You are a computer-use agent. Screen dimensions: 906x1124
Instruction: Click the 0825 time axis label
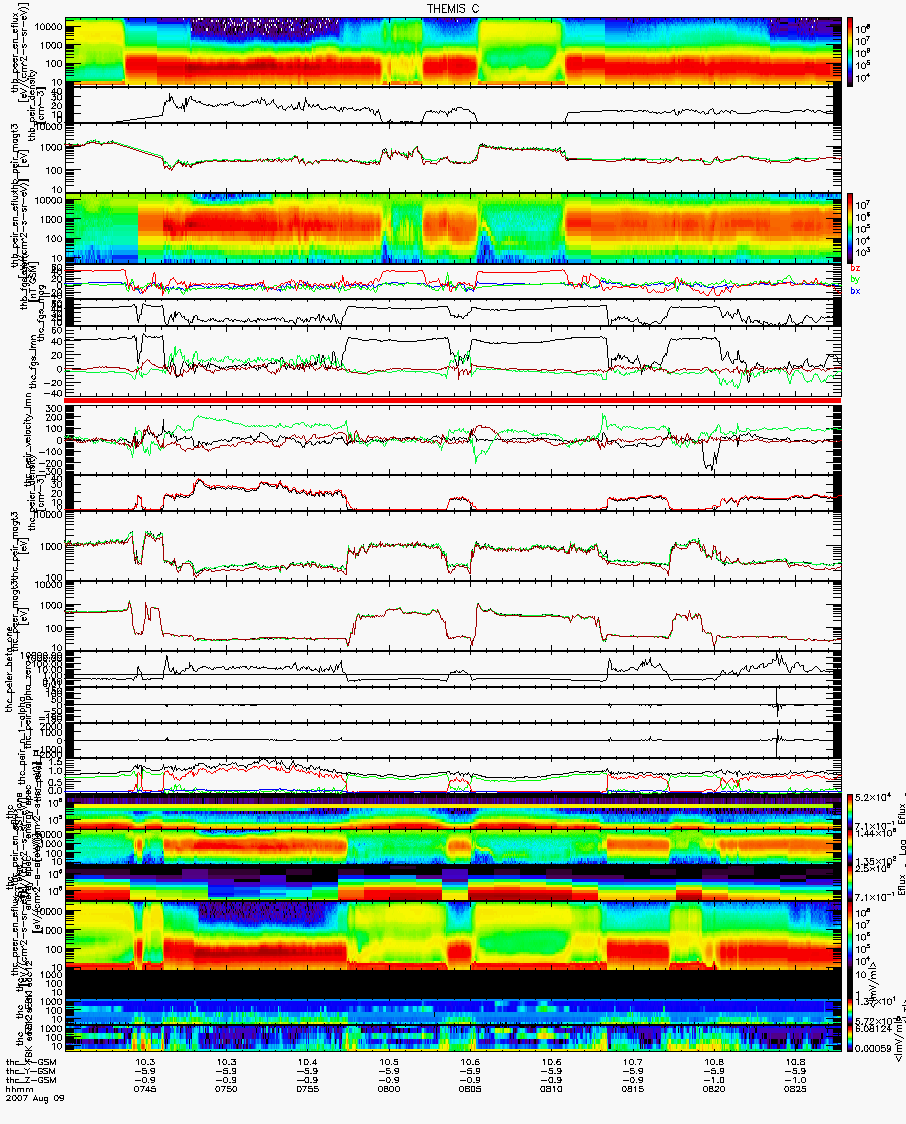tap(795, 1089)
